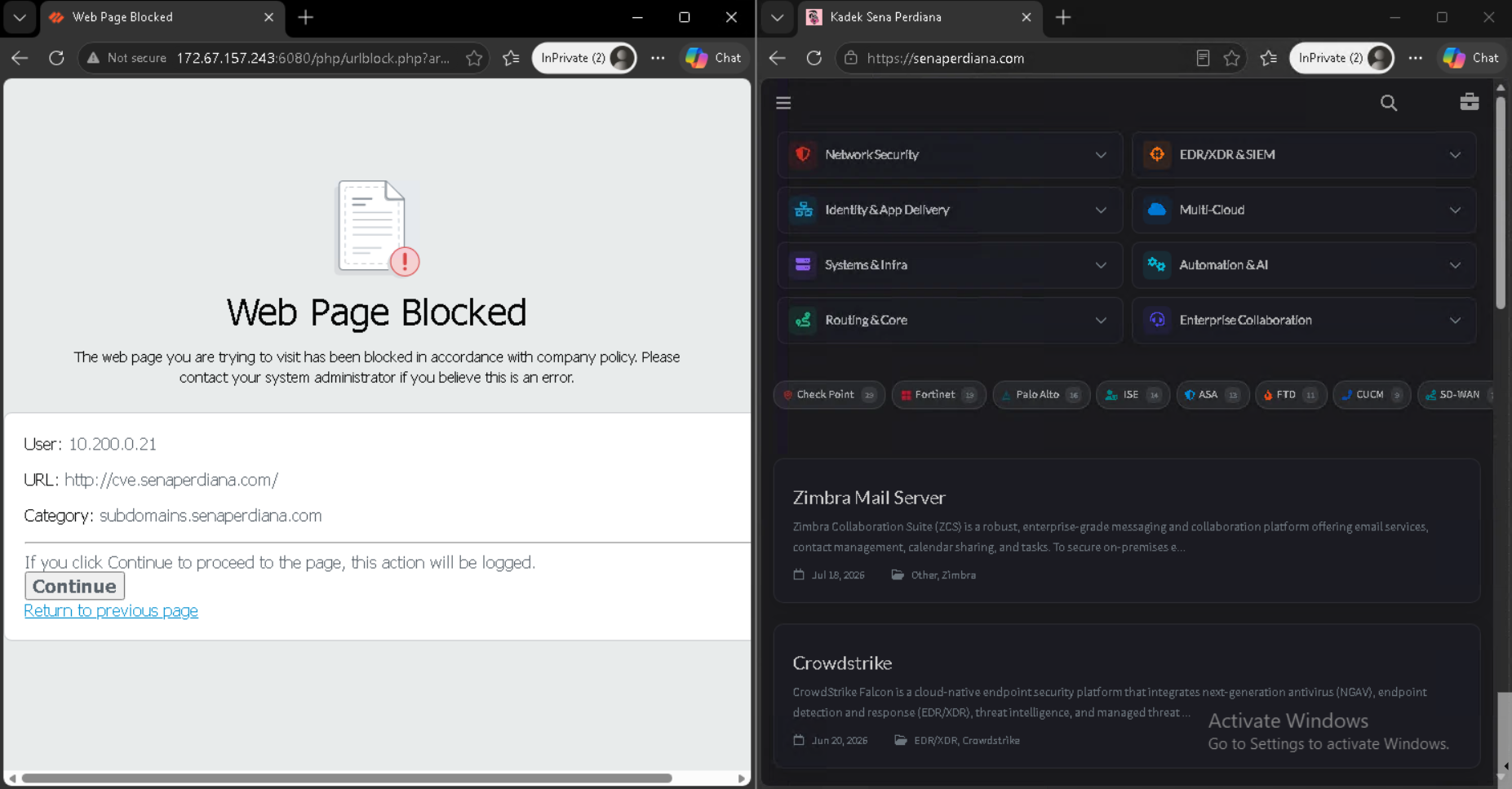
Task: Open the EDR/XDR, Crowdstrike category link
Action: click(967, 741)
